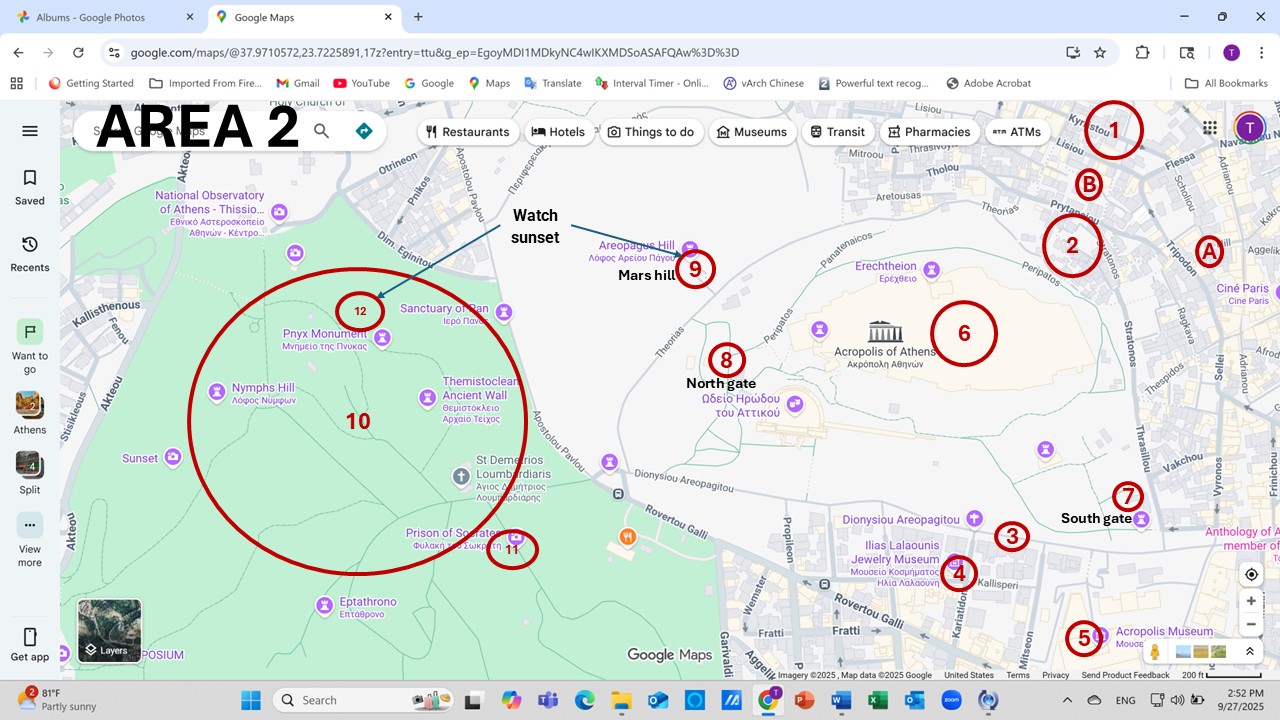Open Microsoft Word from the taskbar

841,700
